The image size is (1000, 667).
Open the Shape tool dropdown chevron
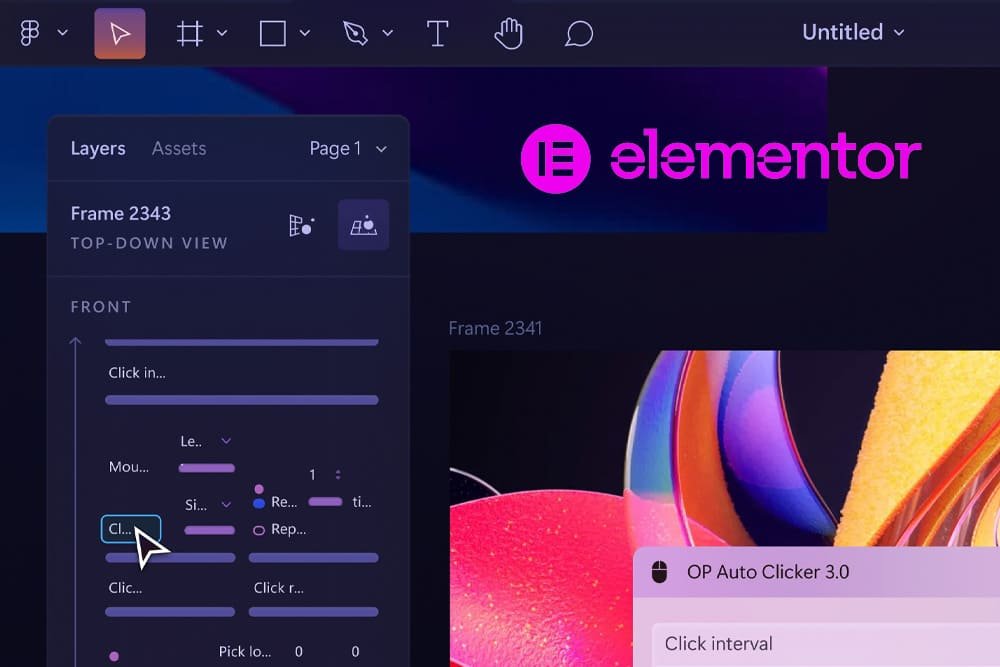click(x=304, y=32)
